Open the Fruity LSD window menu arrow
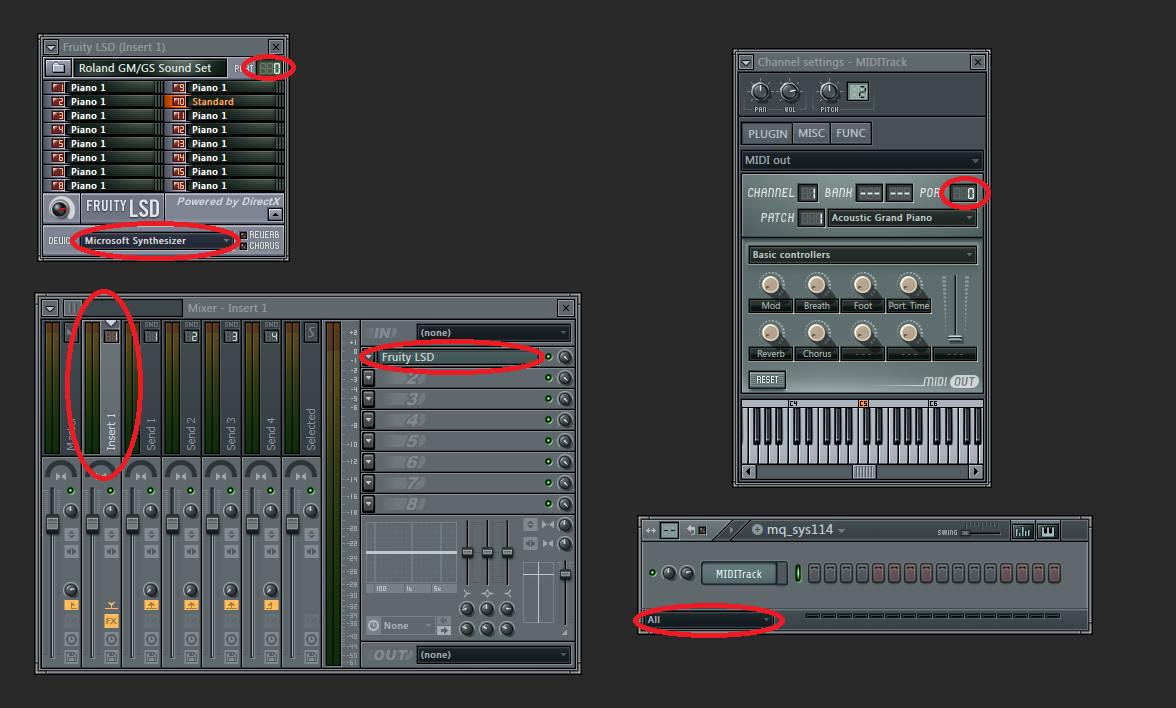The image size is (1176, 708). pos(51,47)
